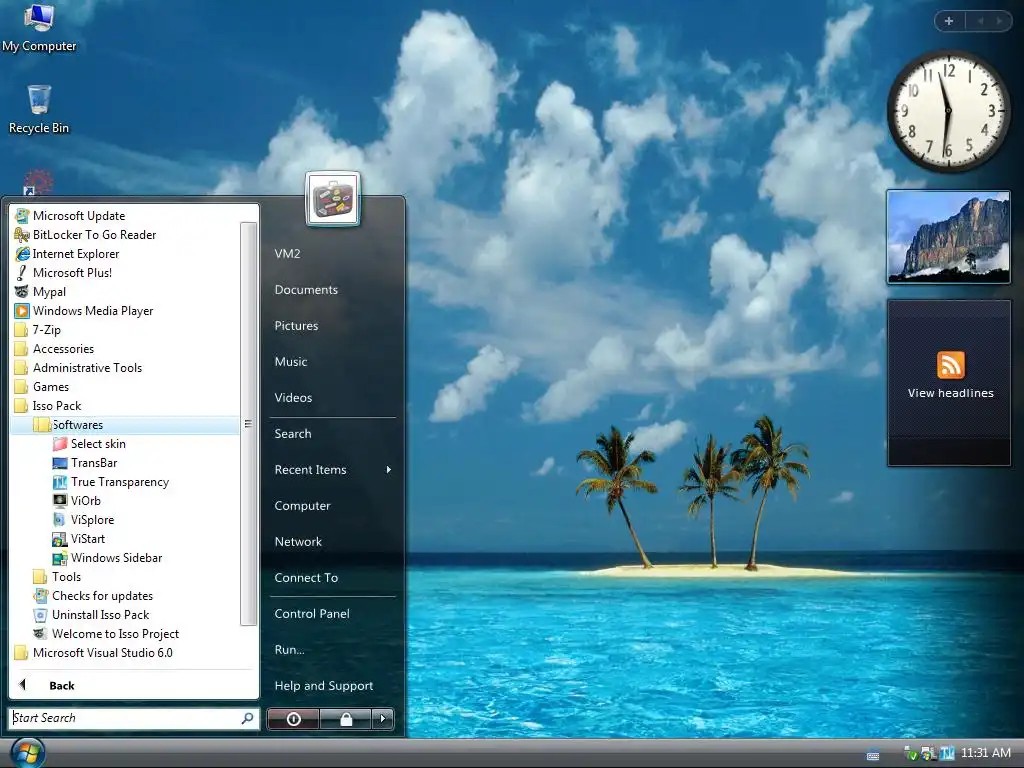Screen dimensions: 1024x768
Task: Click the keyboard tray icon
Action: [x=872, y=756]
